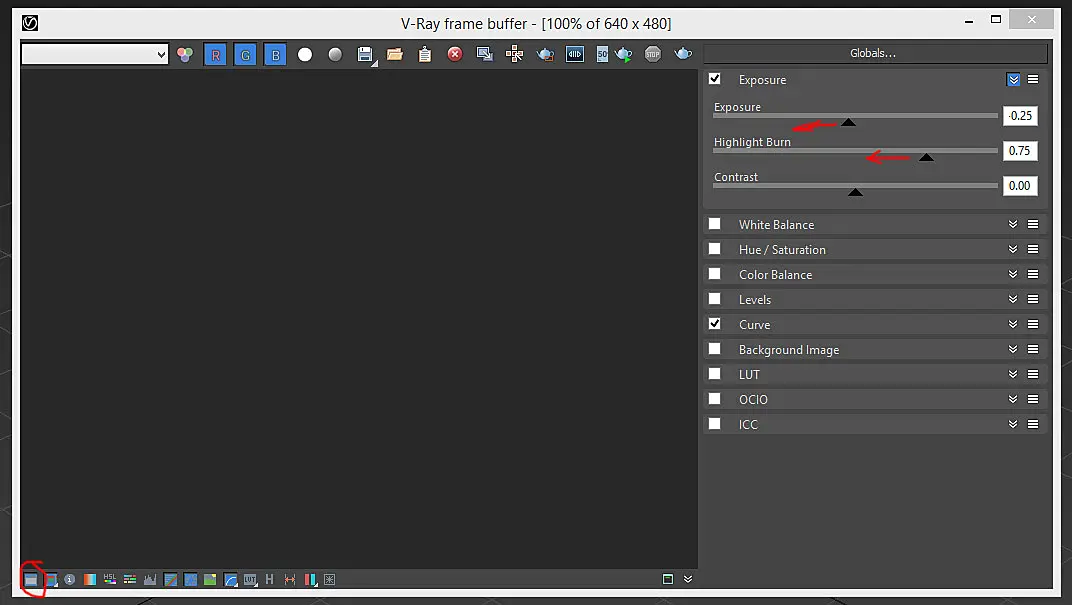Copy image to clipboard icon
This screenshot has width=1072, height=605.
tap(425, 55)
